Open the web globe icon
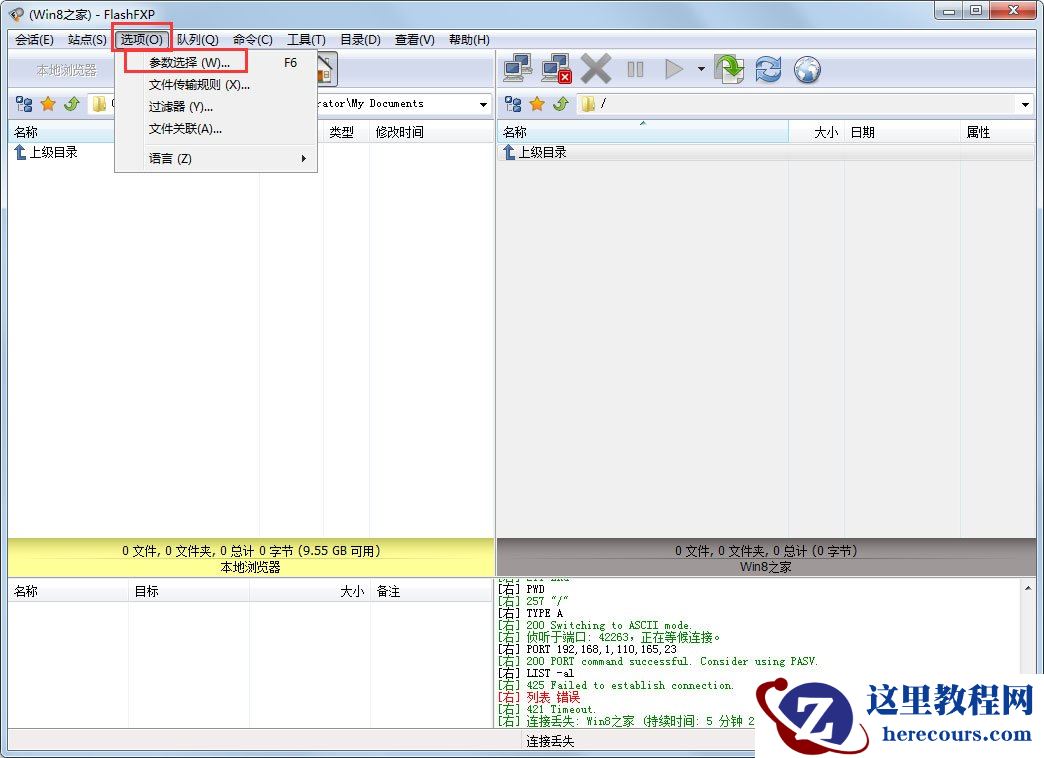Viewport: 1044px width, 758px height. (x=807, y=69)
